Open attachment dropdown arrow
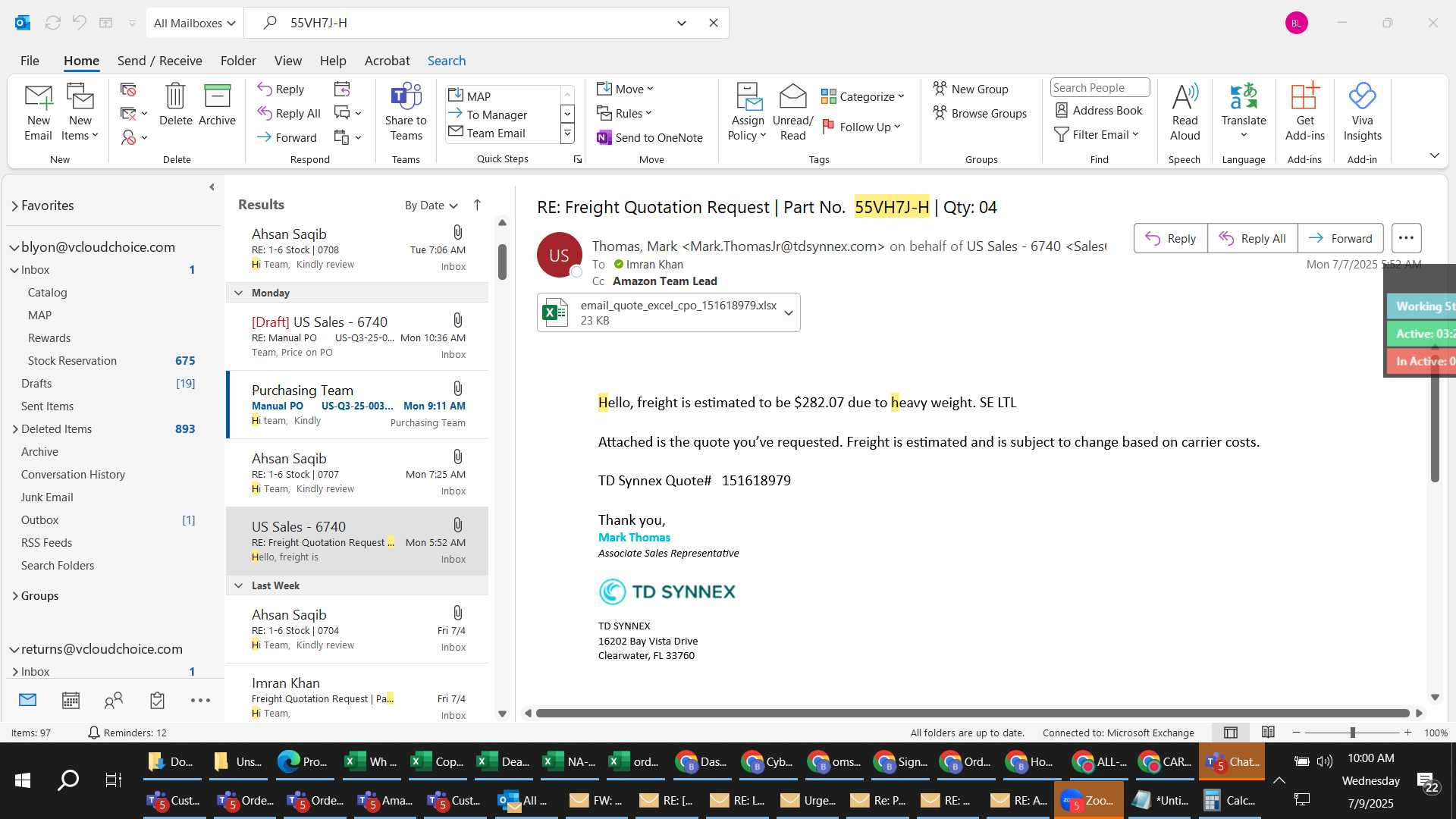The width and height of the screenshot is (1456, 819). (789, 312)
